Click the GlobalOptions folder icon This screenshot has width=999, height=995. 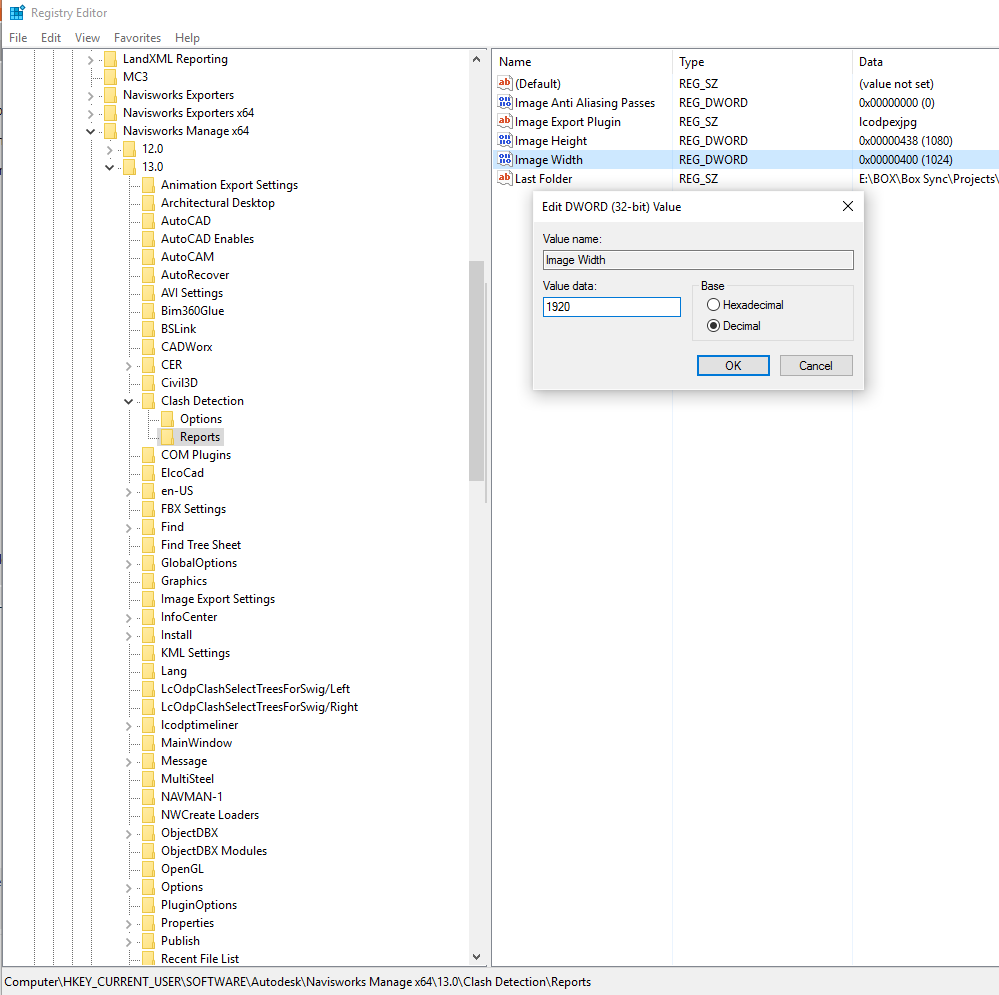(148, 563)
